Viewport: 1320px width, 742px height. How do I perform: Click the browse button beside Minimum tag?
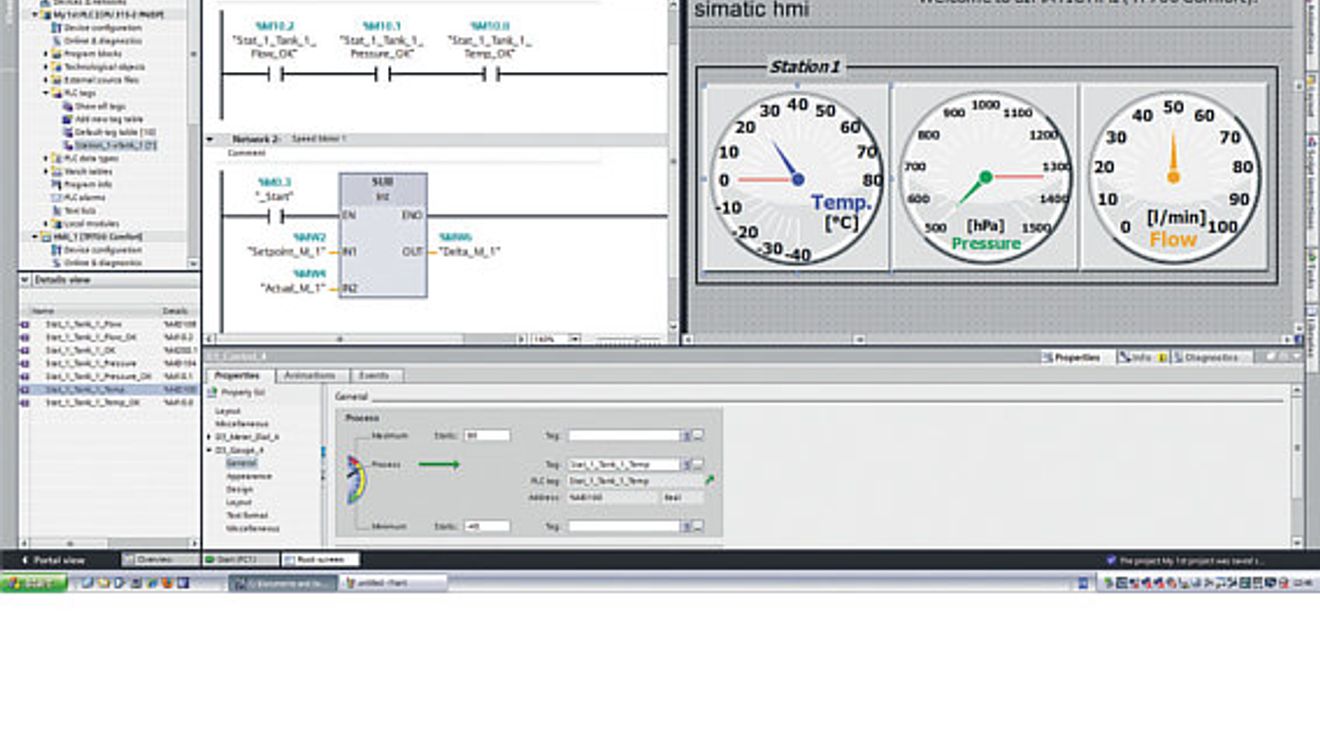click(x=698, y=526)
